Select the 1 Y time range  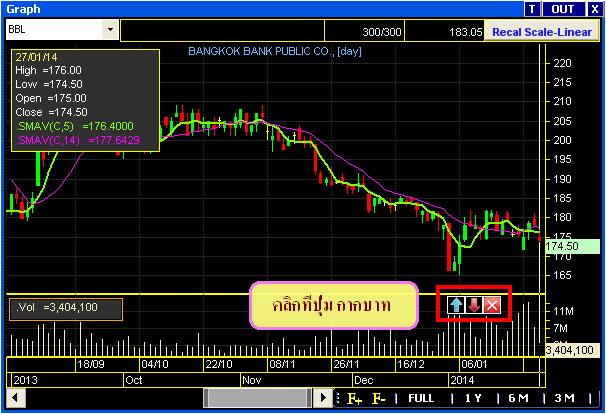point(472,398)
